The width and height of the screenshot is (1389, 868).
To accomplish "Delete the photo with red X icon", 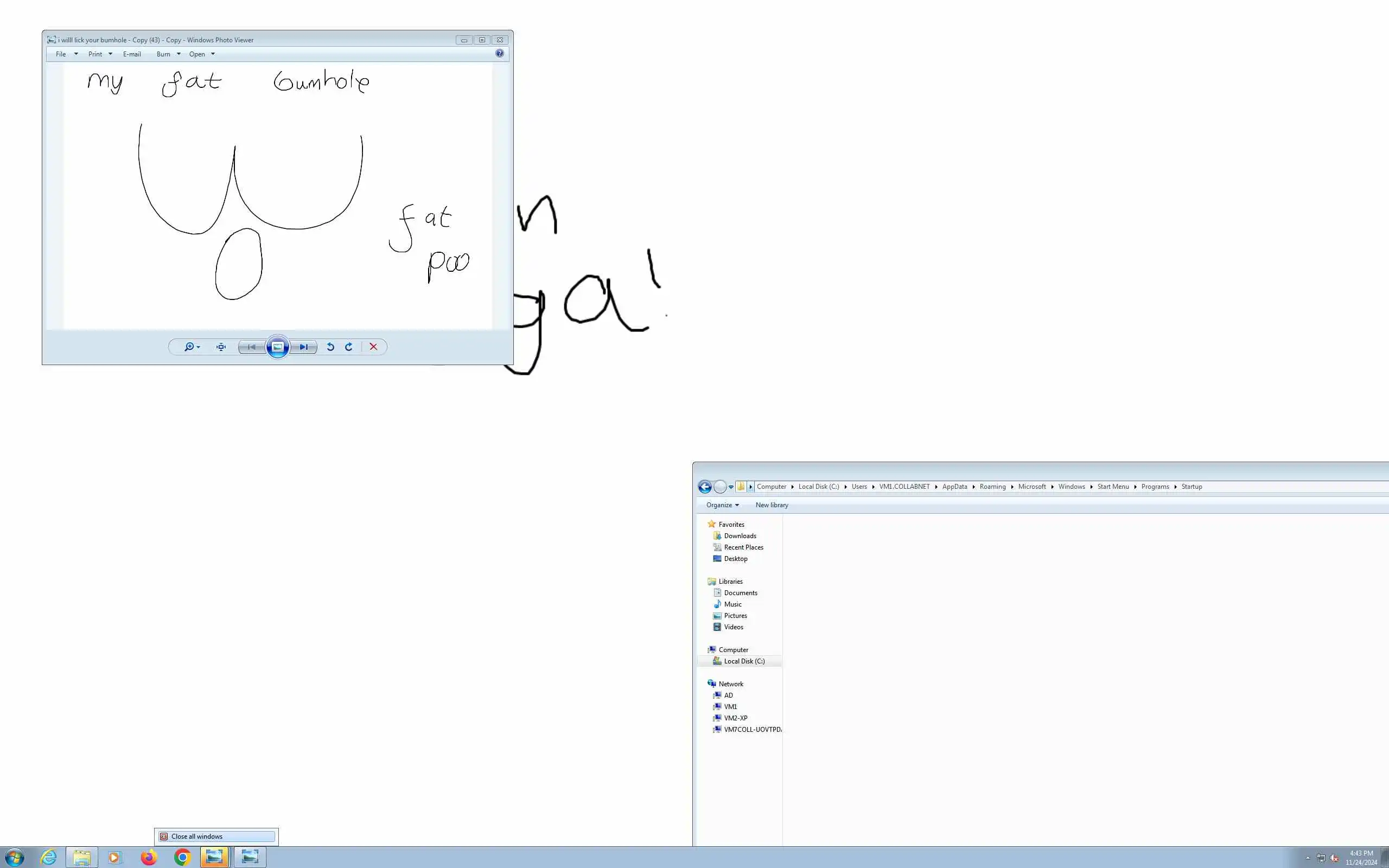I will [374, 347].
